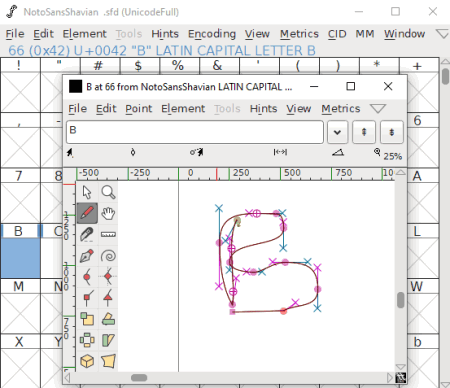Open the Point menu
The image size is (450, 388).
coord(139,109)
